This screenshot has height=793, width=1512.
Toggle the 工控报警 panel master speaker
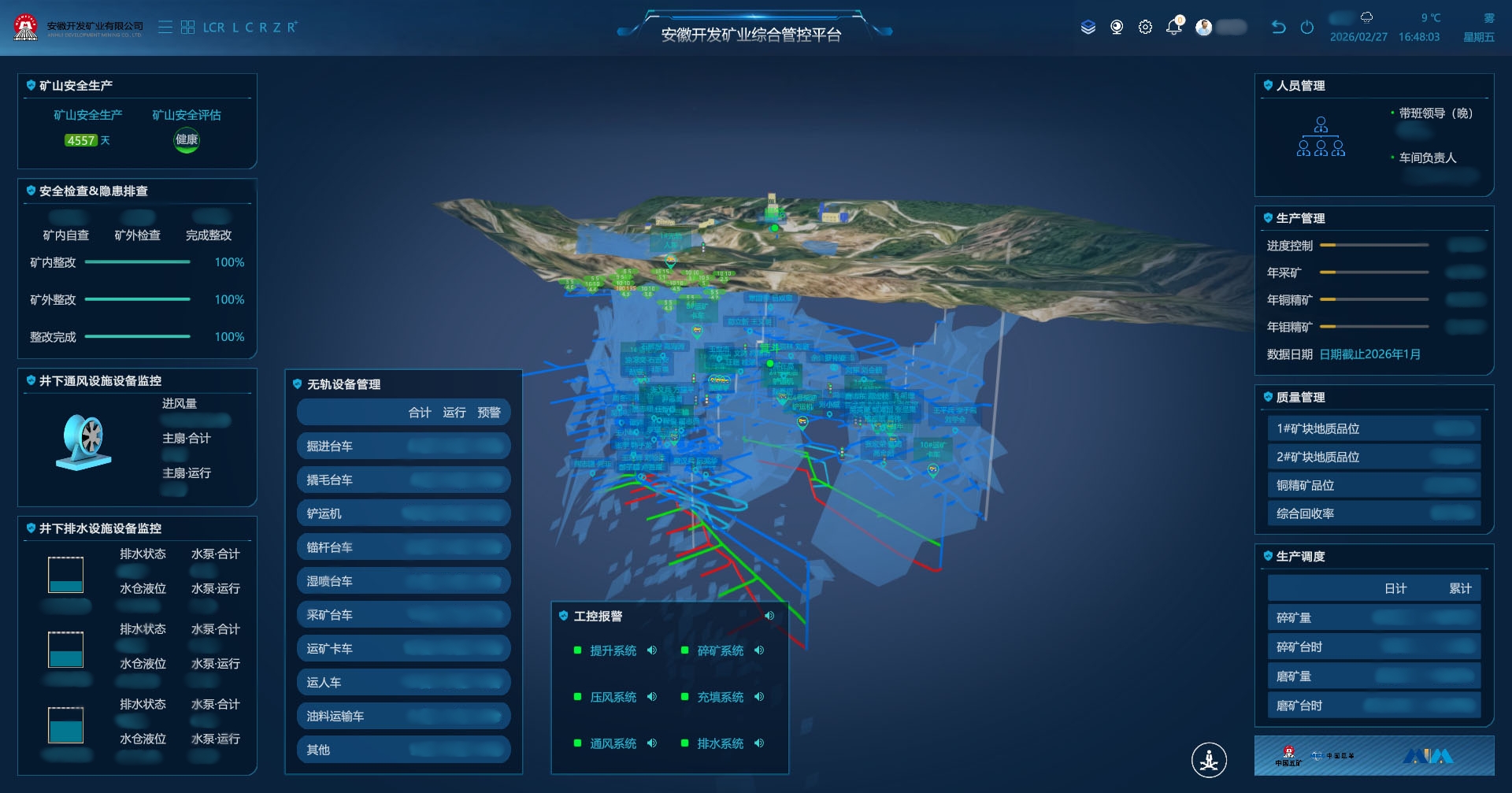coord(769,616)
